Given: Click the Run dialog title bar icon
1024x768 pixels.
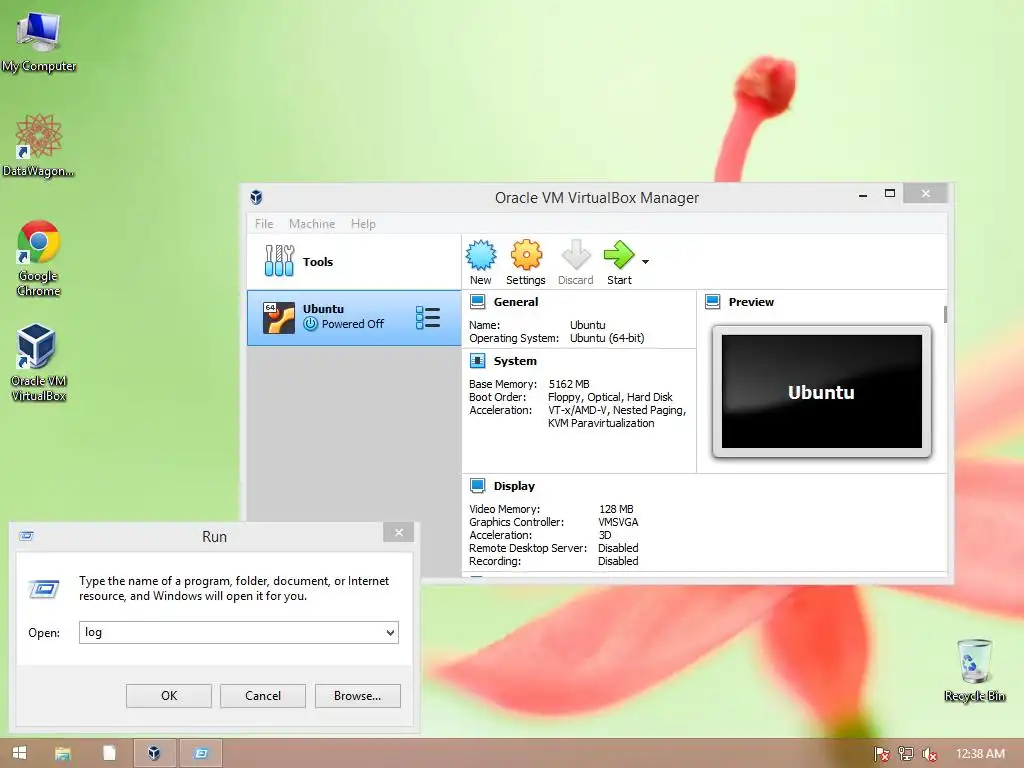Looking at the screenshot, I should point(27,536).
